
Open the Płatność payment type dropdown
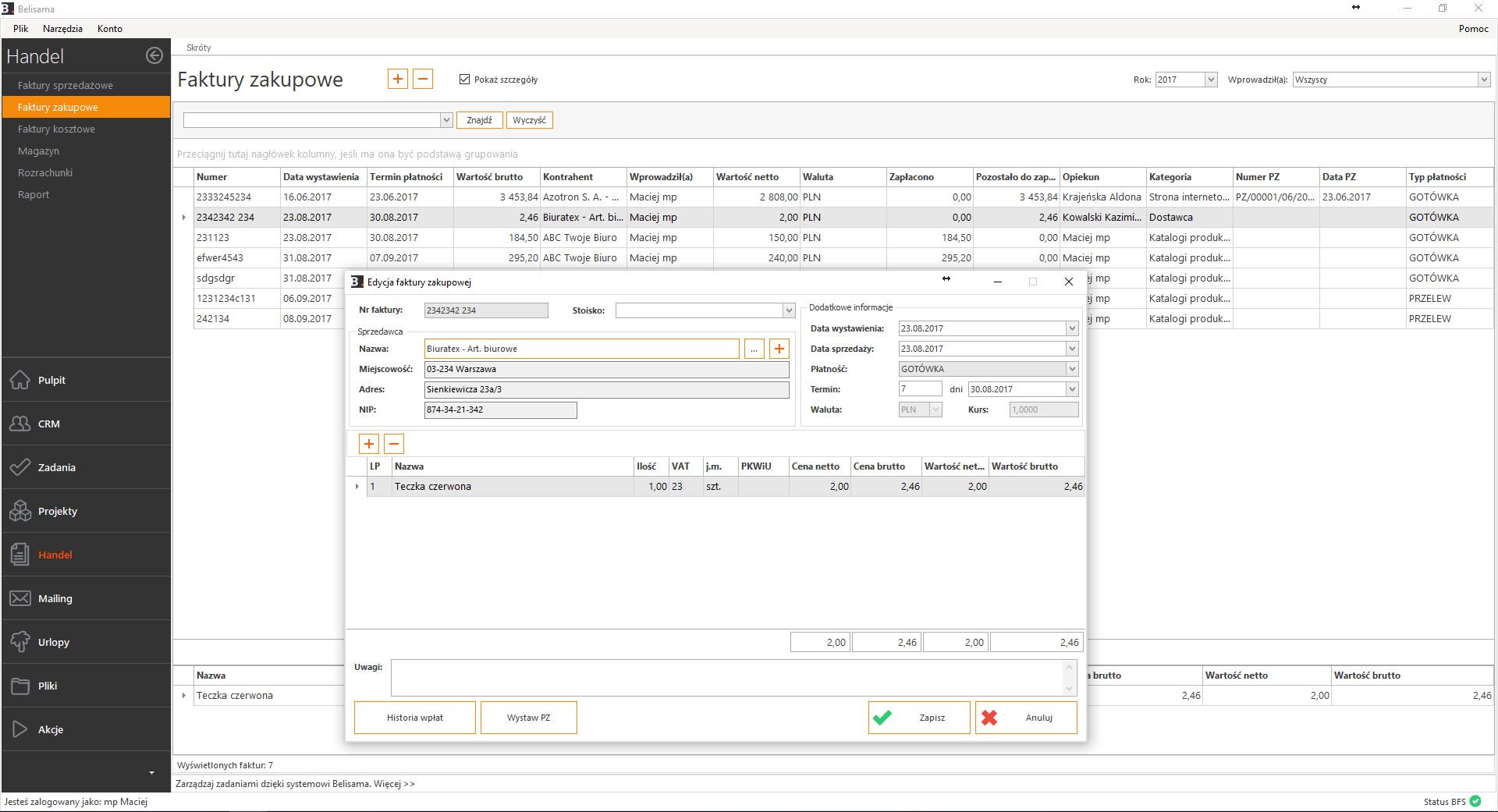[x=1071, y=369]
